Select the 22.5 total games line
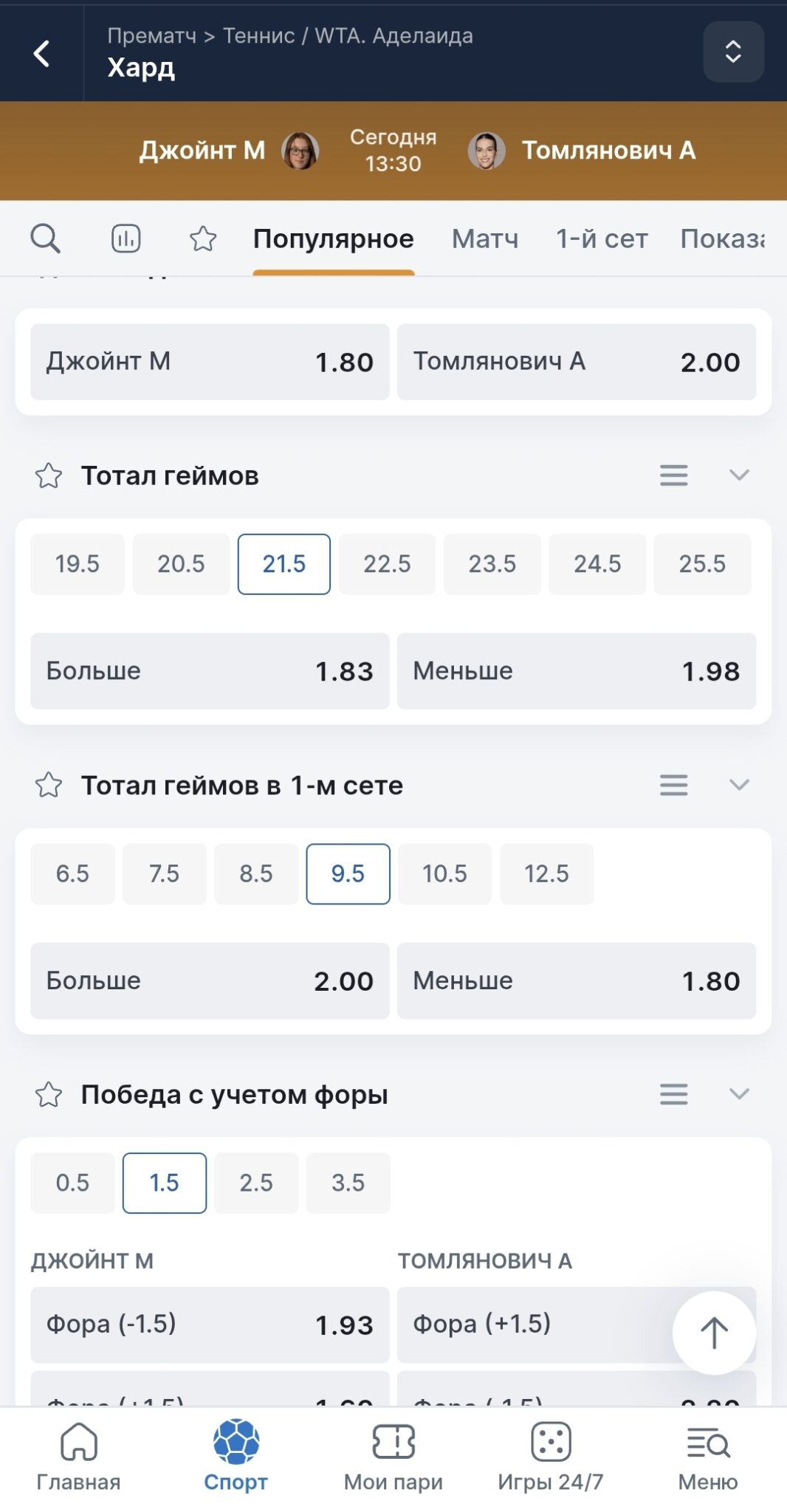The width and height of the screenshot is (787, 1512). pos(387,564)
